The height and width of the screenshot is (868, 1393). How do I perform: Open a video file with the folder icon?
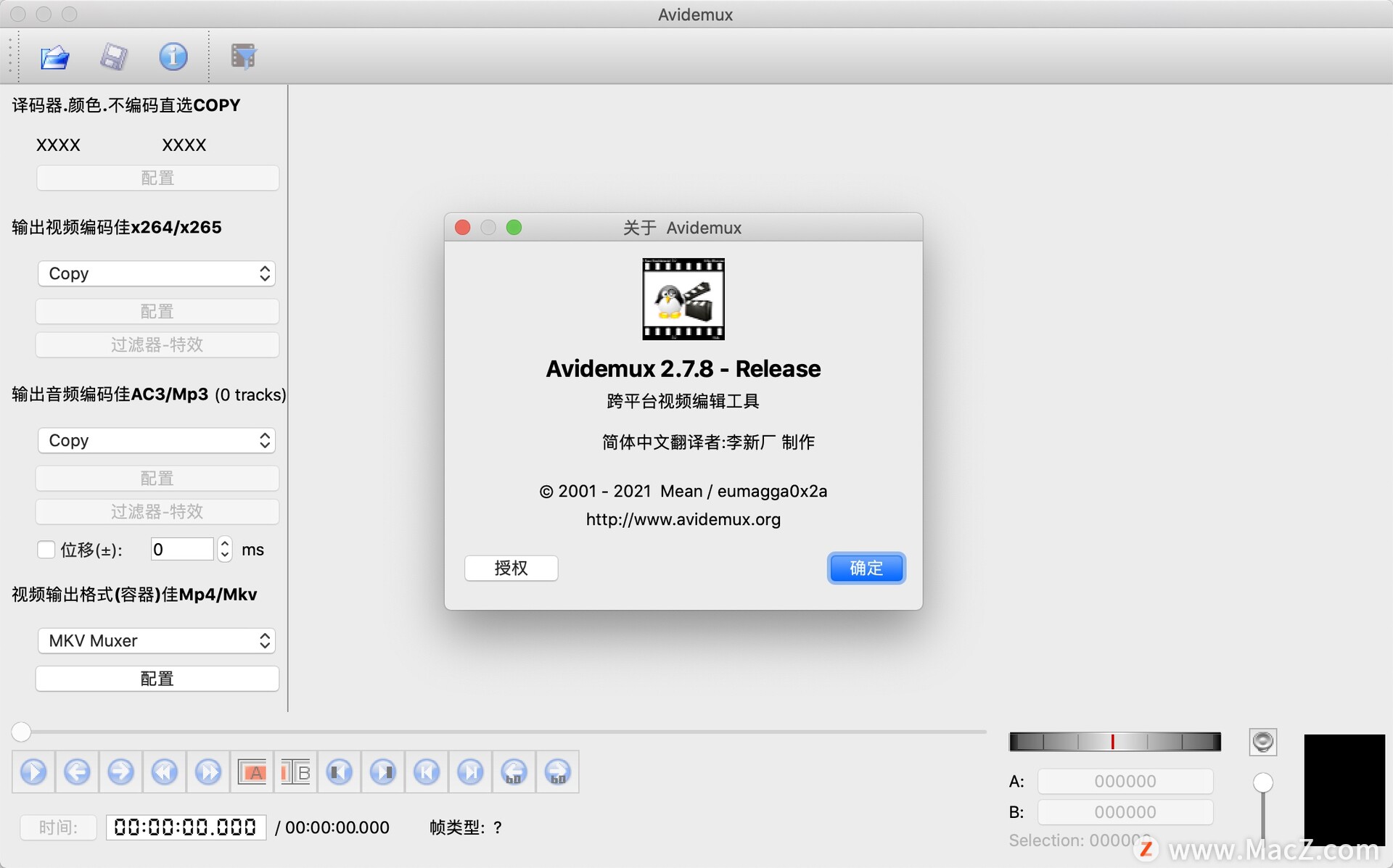click(x=54, y=57)
